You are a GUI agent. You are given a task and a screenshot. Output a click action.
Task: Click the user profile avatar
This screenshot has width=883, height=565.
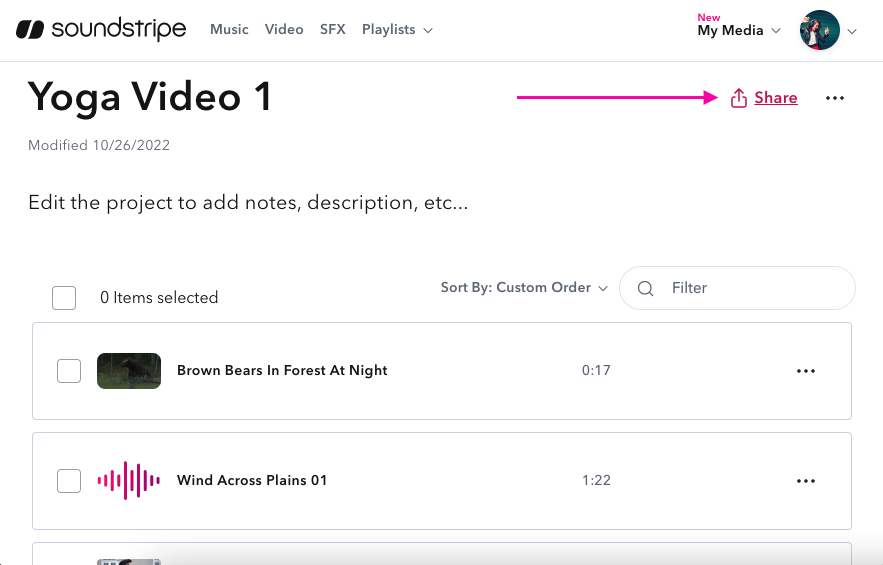819,30
